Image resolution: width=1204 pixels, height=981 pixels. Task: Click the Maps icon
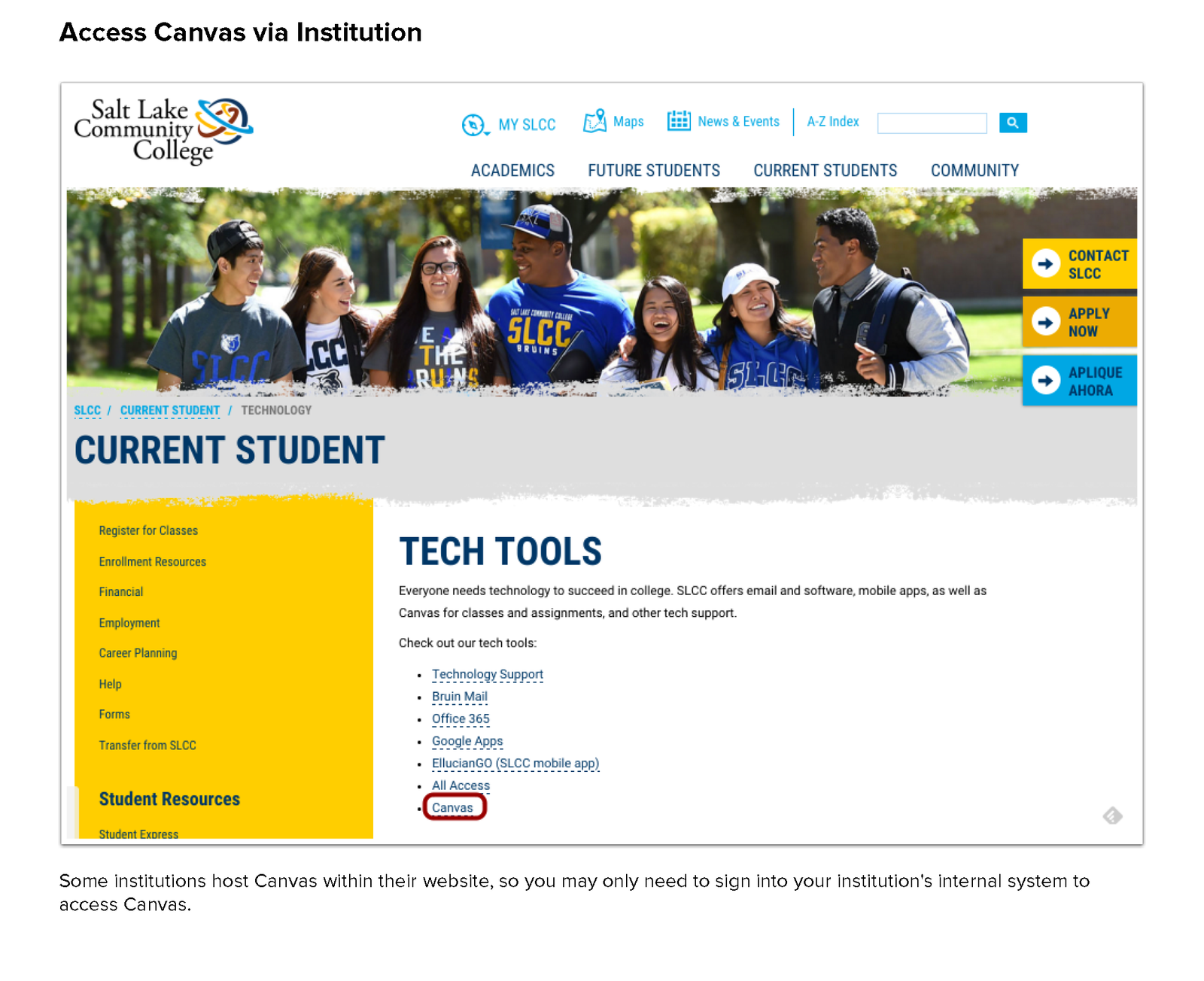tap(594, 121)
